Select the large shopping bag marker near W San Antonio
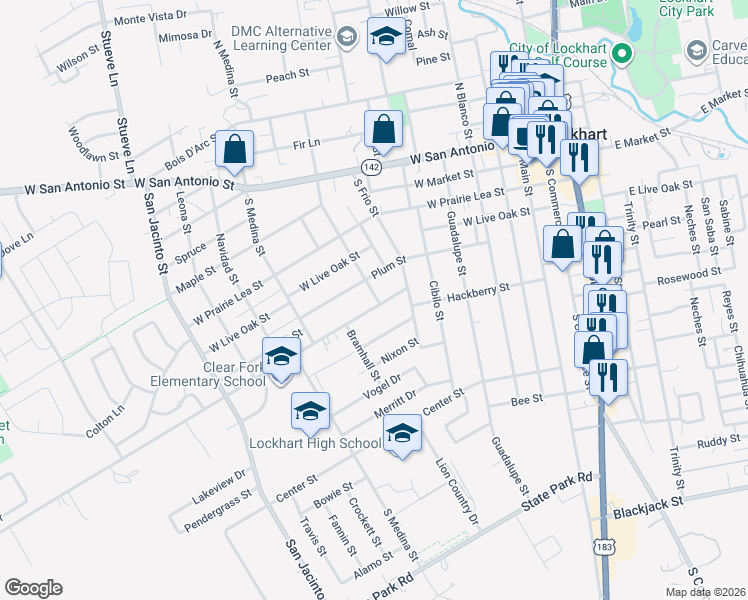 (501, 123)
